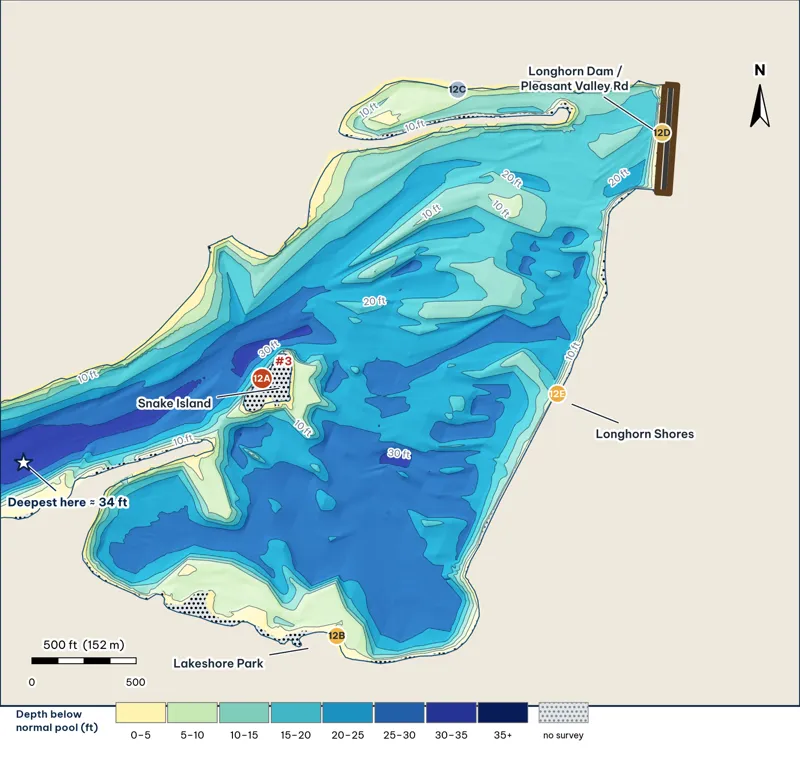This screenshot has width=800, height=760.
Task: Open the 12D marker at Longhorn Dam
Action: [662, 133]
